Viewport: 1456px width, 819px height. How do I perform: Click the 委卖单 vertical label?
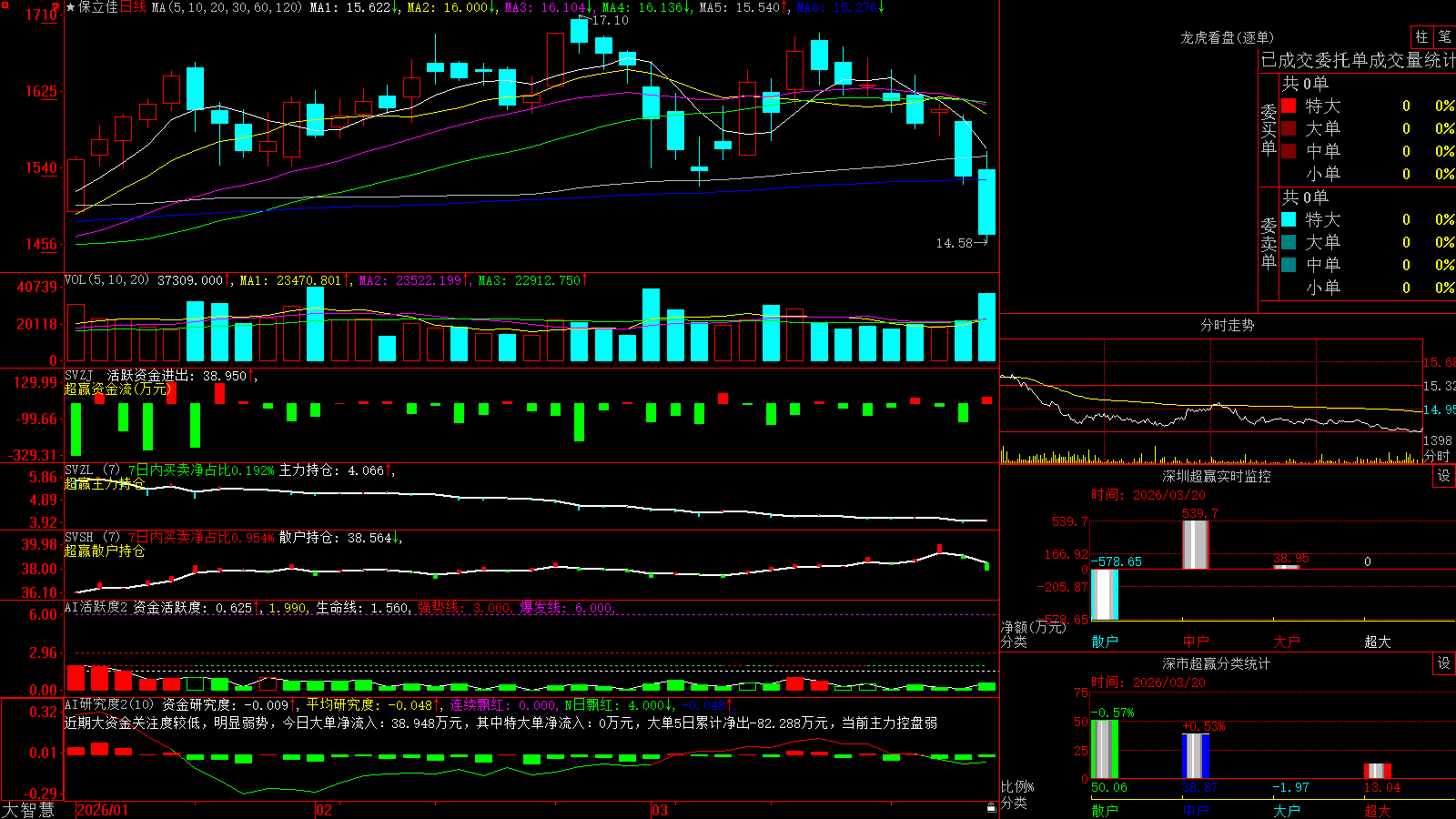click(x=1269, y=243)
